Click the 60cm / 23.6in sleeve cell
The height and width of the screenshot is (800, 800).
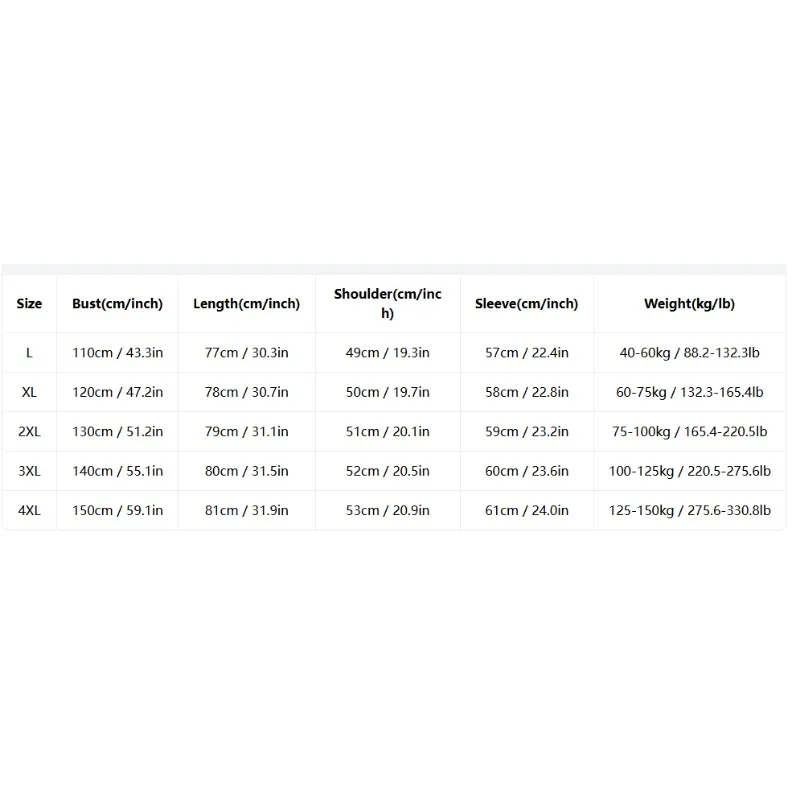click(x=527, y=471)
